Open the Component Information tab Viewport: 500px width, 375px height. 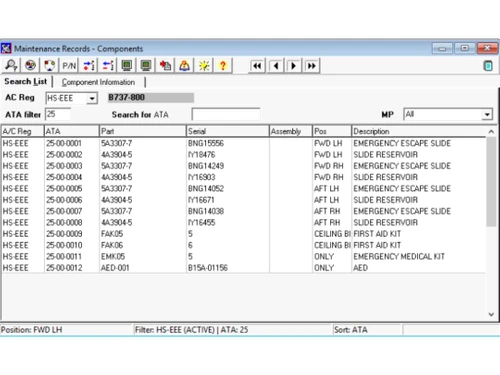tap(98, 82)
